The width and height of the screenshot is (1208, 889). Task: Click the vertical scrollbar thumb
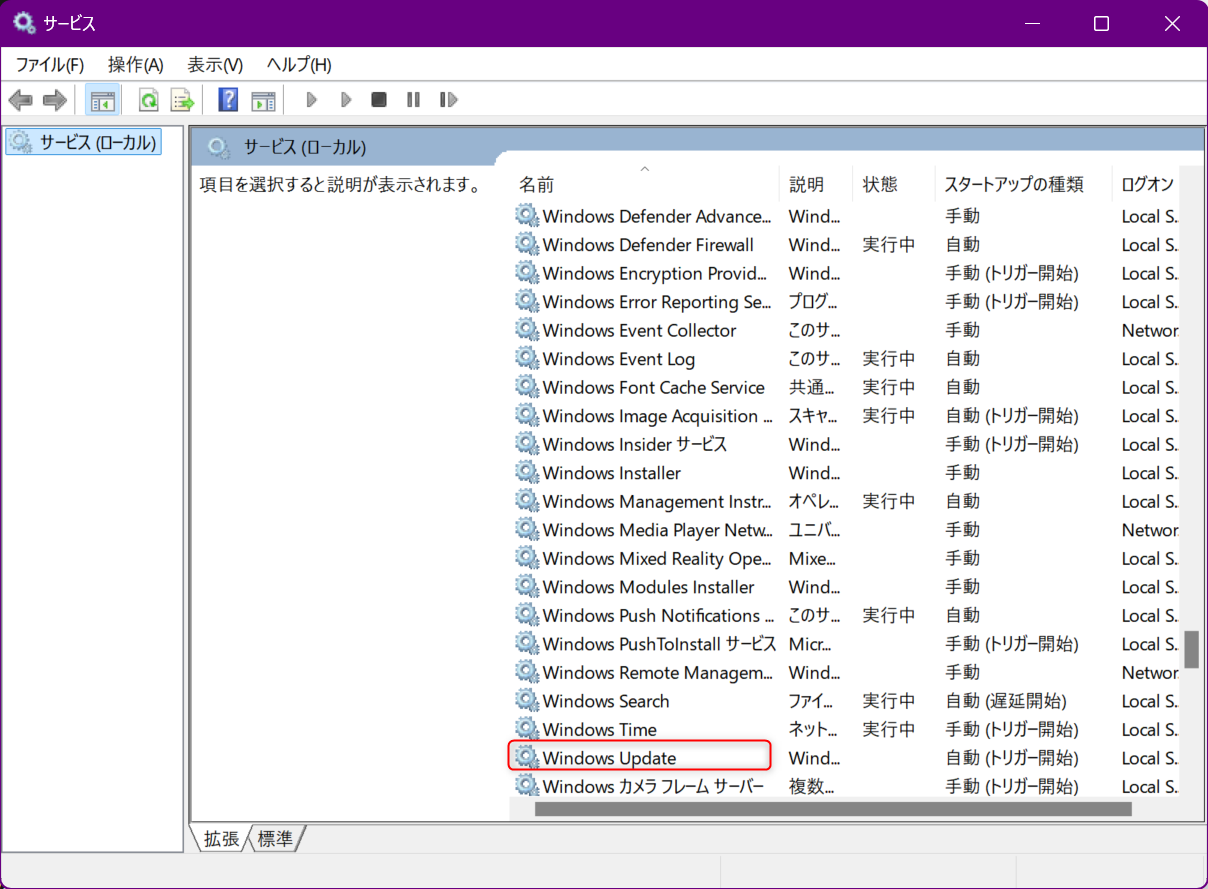pyautogui.click(x=1191, y=649)
